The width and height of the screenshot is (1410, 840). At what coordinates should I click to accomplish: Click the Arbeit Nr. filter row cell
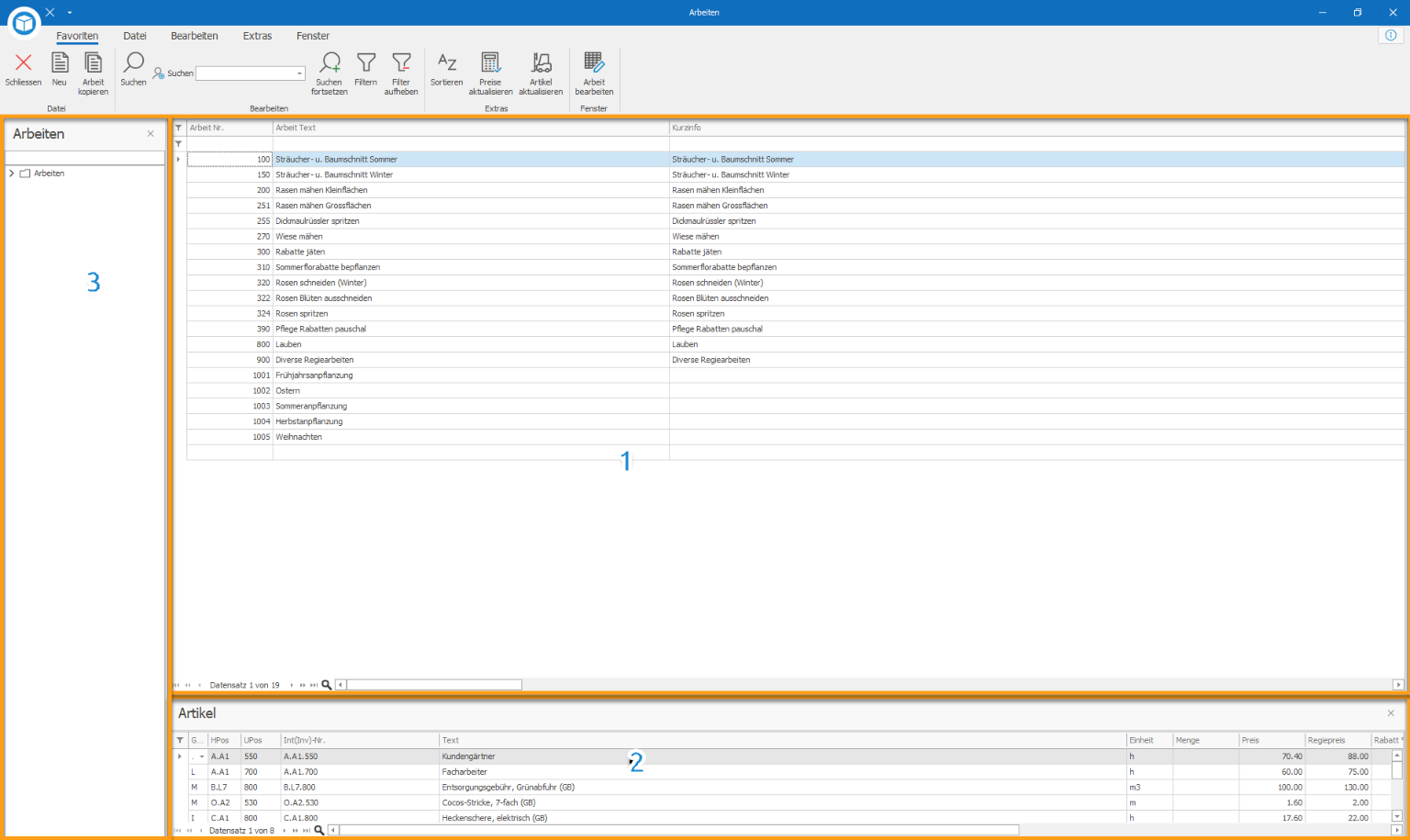coord(229,144)
